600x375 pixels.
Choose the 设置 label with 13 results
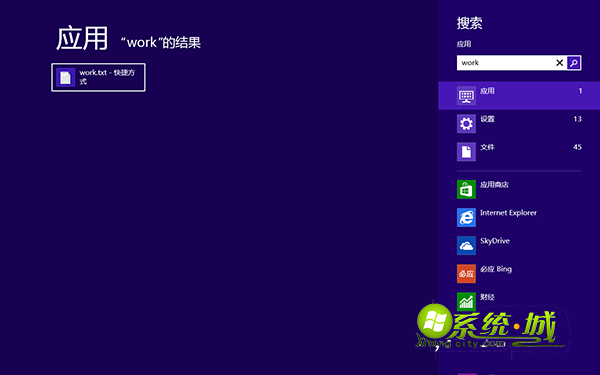pyautogui.click(x=487, y=119)
